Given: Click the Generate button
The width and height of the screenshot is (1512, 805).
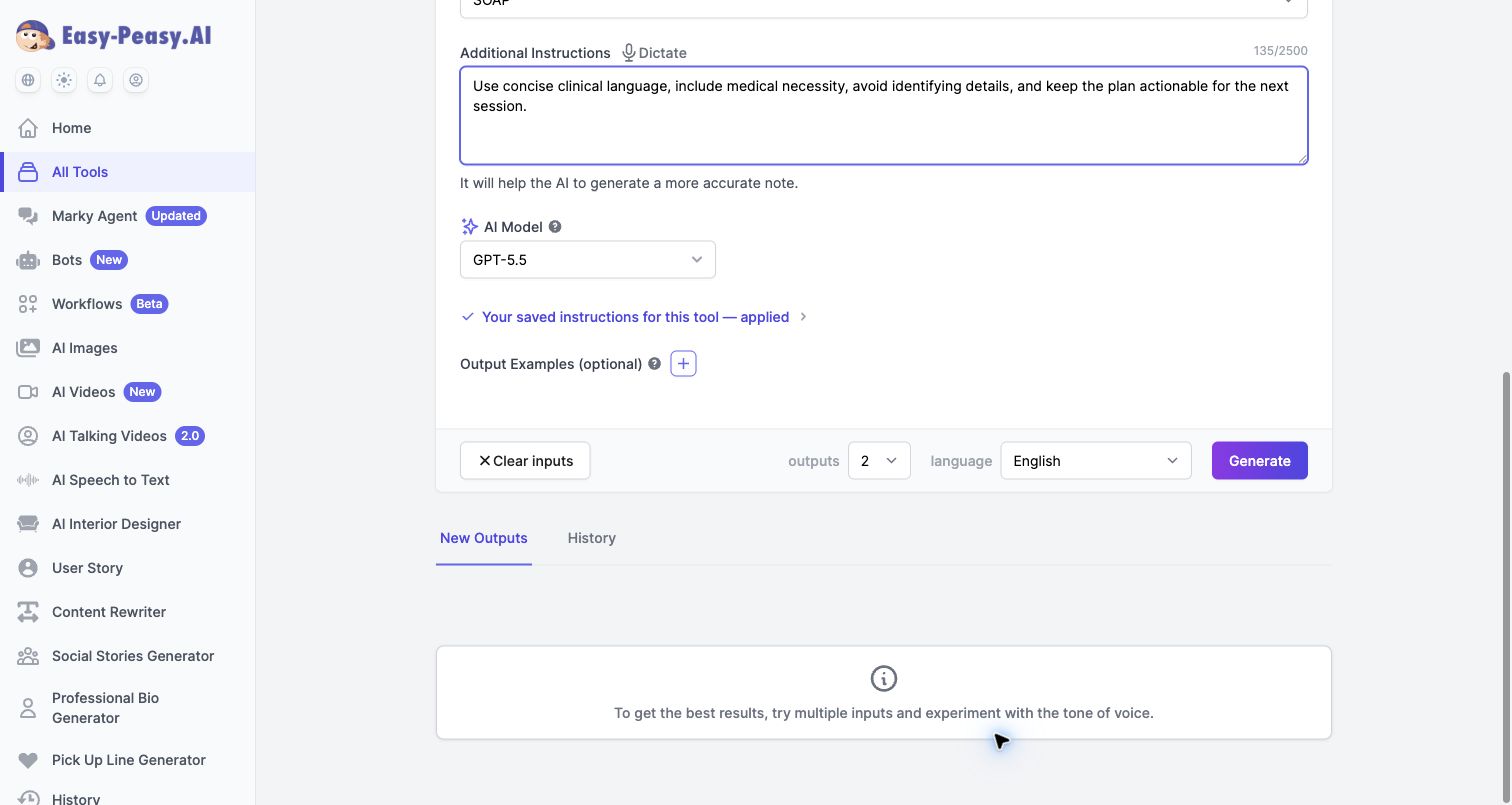Looking at the screenshot, I should (x=1260, y=461).
